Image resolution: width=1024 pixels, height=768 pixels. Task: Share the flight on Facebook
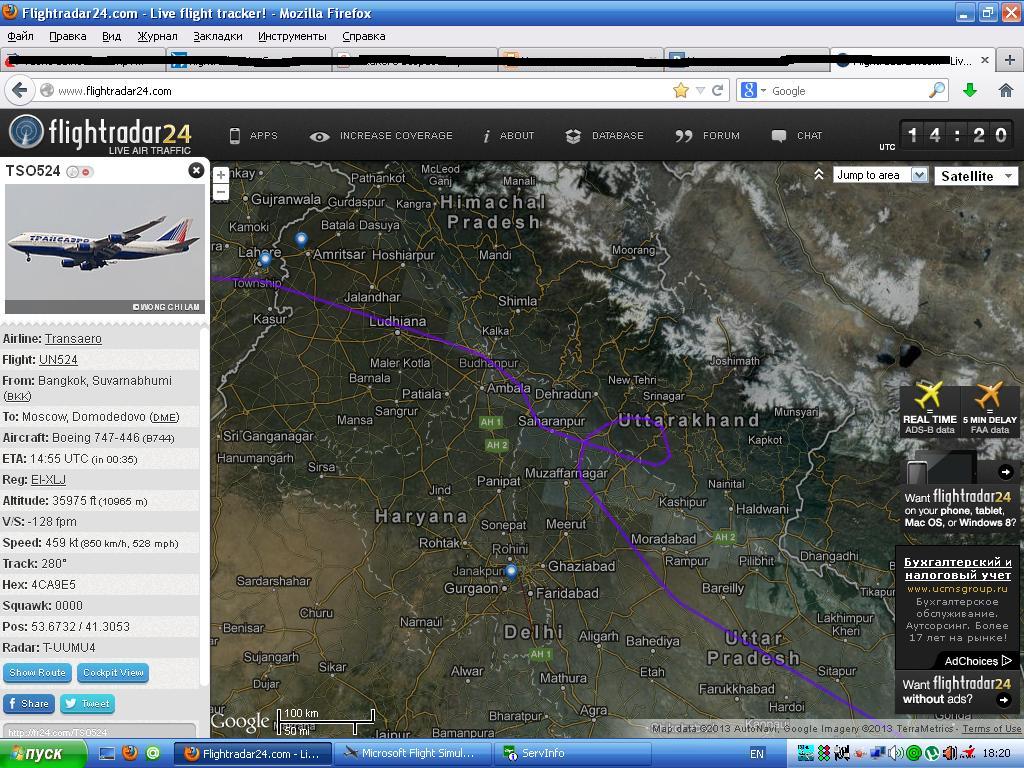[x=29, y=703]
